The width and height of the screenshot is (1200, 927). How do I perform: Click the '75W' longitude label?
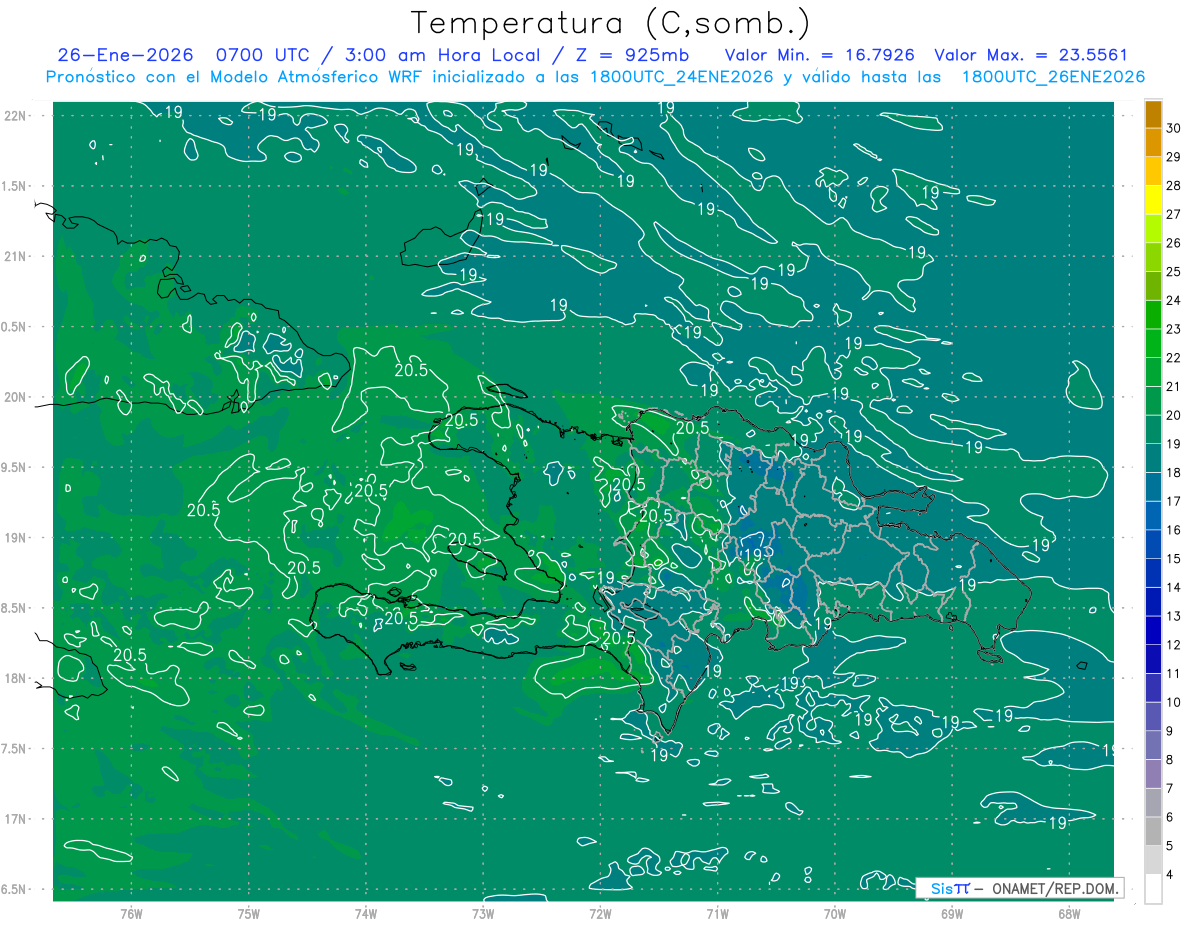pos(249,913)
